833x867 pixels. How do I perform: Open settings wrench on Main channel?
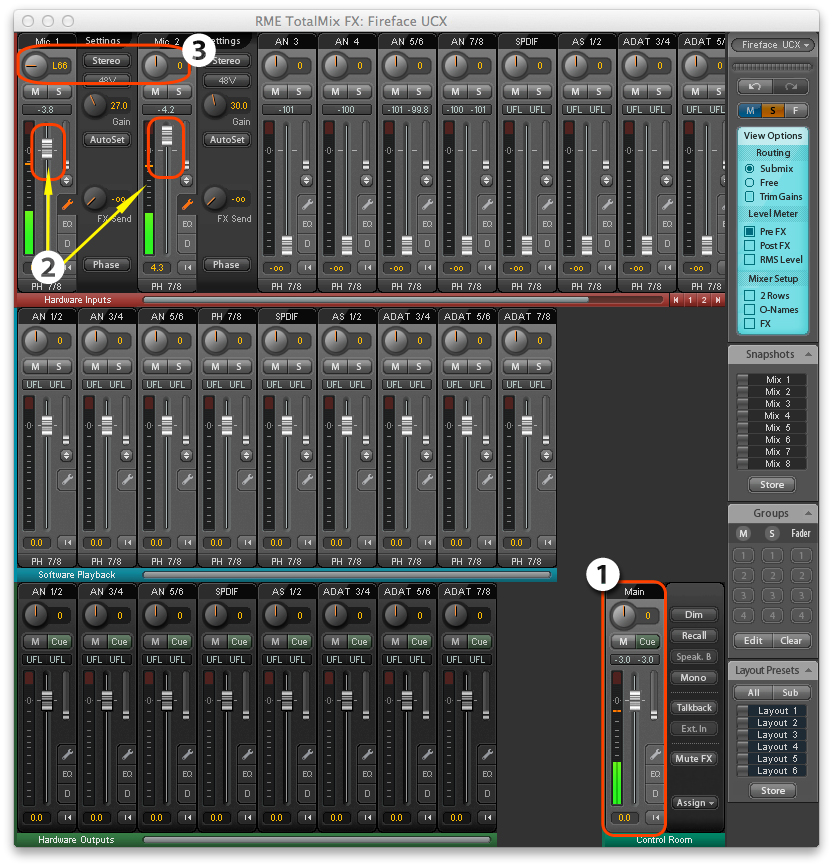[655, 754]
